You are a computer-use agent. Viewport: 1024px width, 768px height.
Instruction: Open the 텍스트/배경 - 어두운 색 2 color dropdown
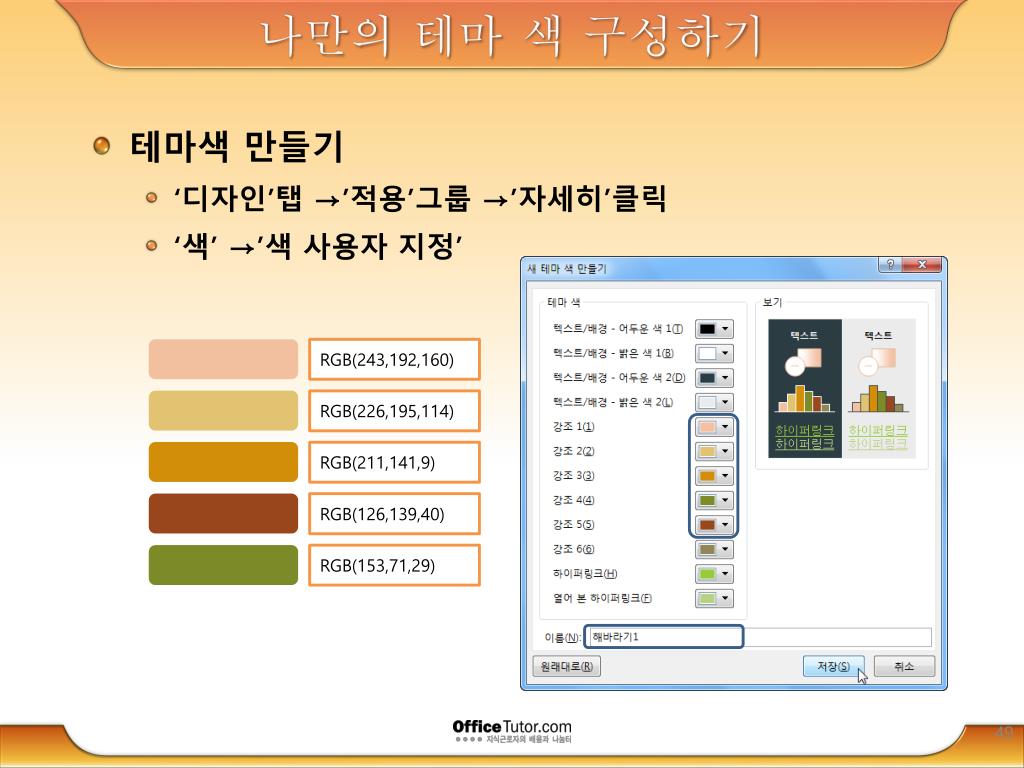(714, 377)
